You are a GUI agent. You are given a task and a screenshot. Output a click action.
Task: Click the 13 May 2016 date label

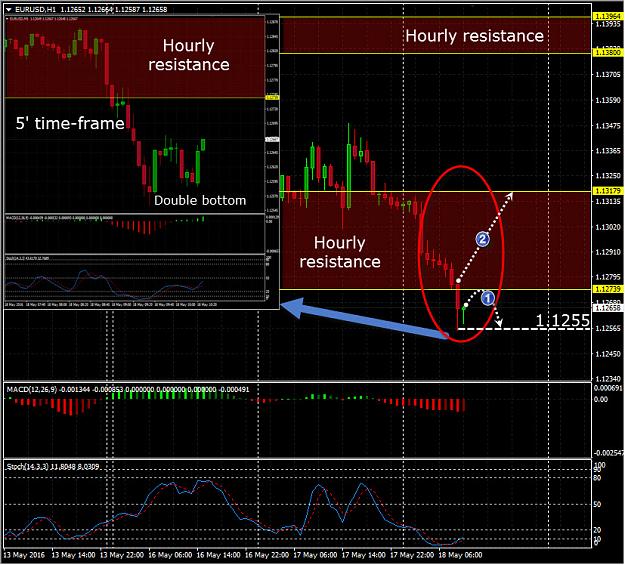[x=24, y=555]
